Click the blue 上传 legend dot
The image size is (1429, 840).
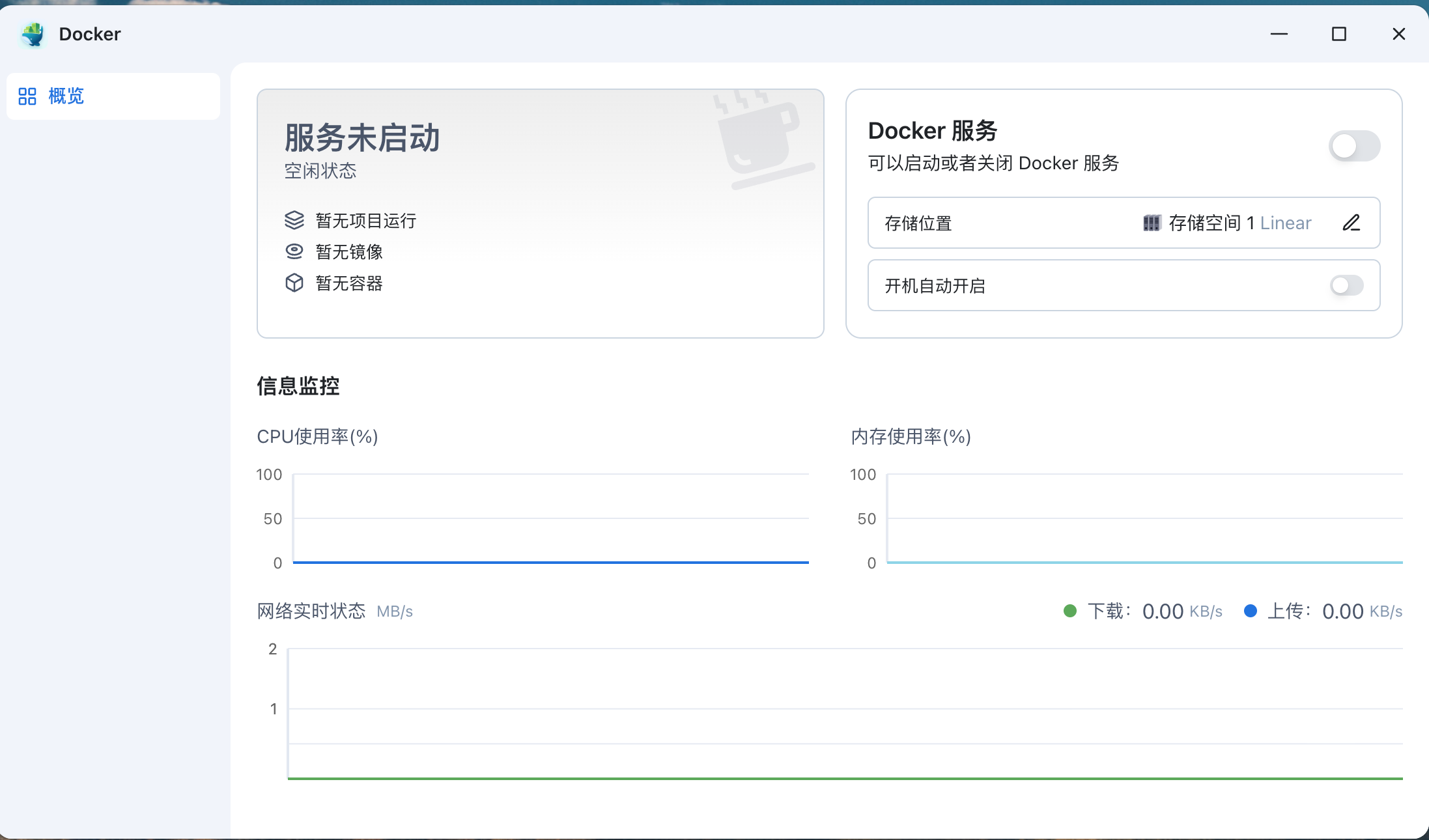(x=1250, y=611)
